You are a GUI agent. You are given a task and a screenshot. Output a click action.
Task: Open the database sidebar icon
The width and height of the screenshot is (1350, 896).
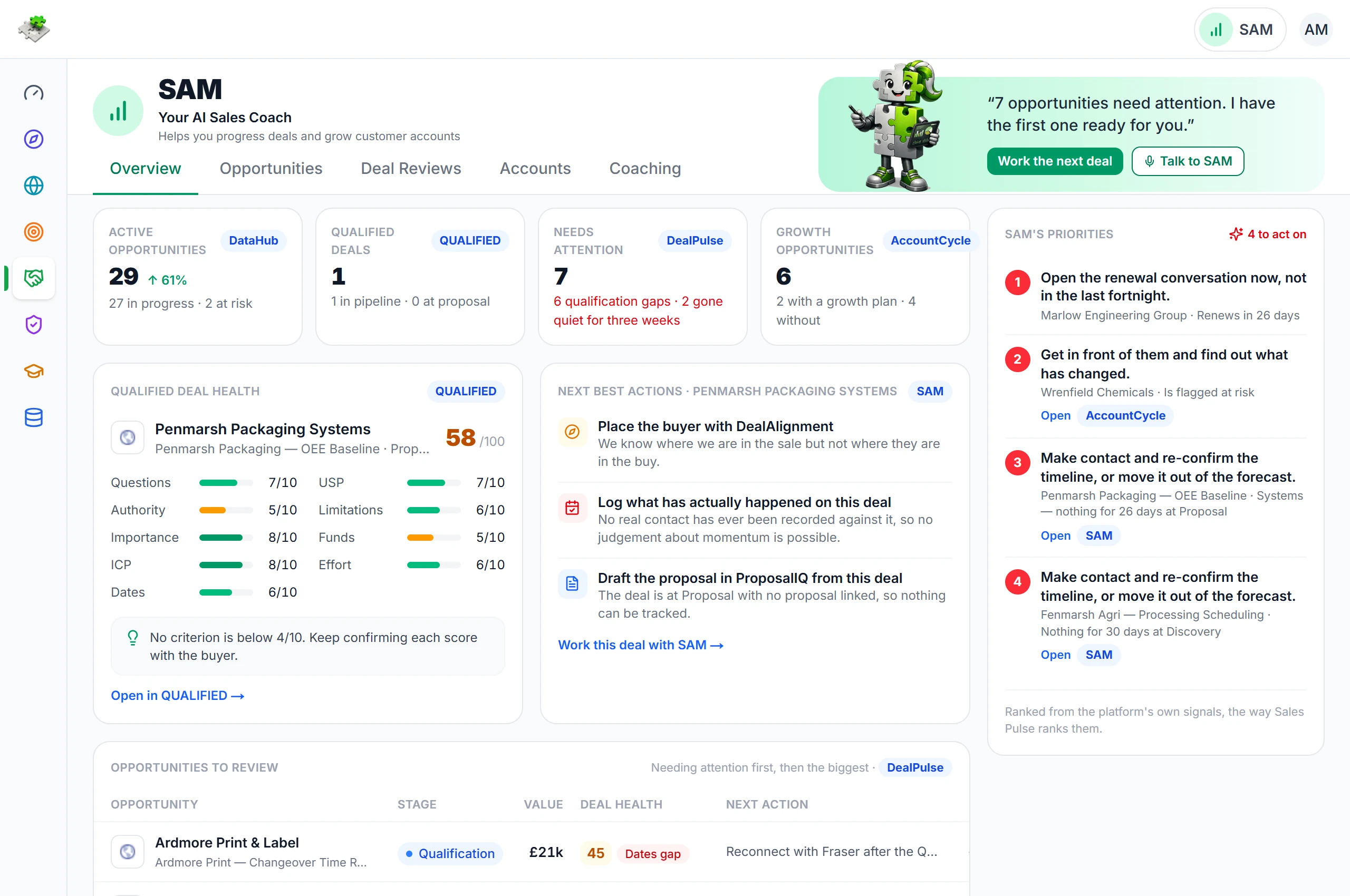pos(33,417)
